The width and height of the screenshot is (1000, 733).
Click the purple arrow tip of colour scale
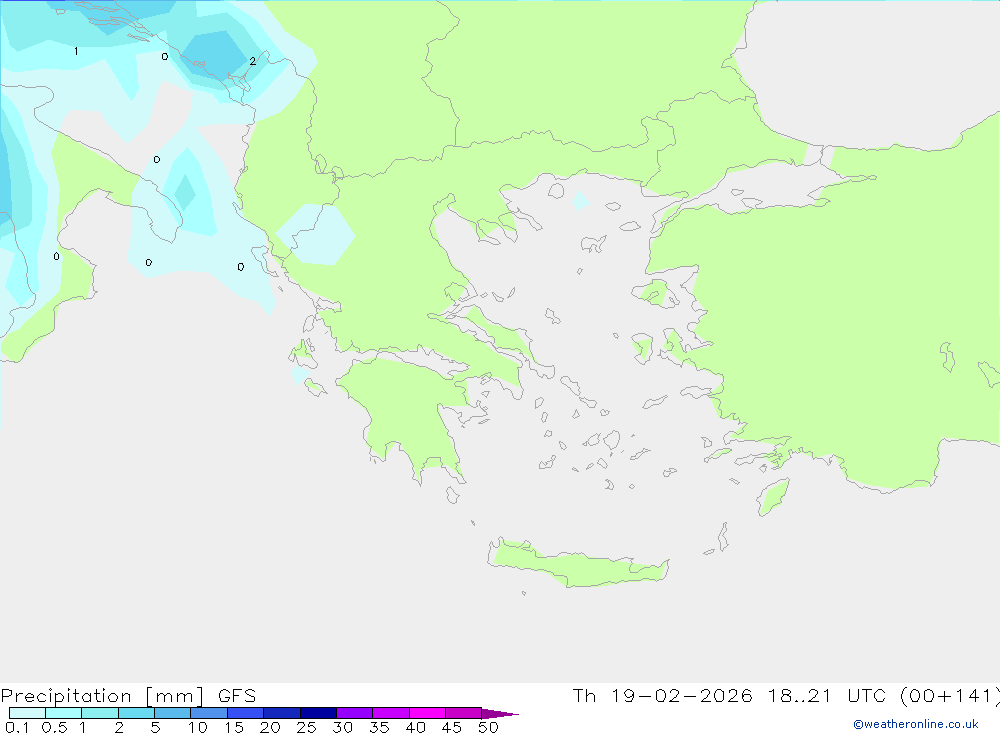click(500, 714)
